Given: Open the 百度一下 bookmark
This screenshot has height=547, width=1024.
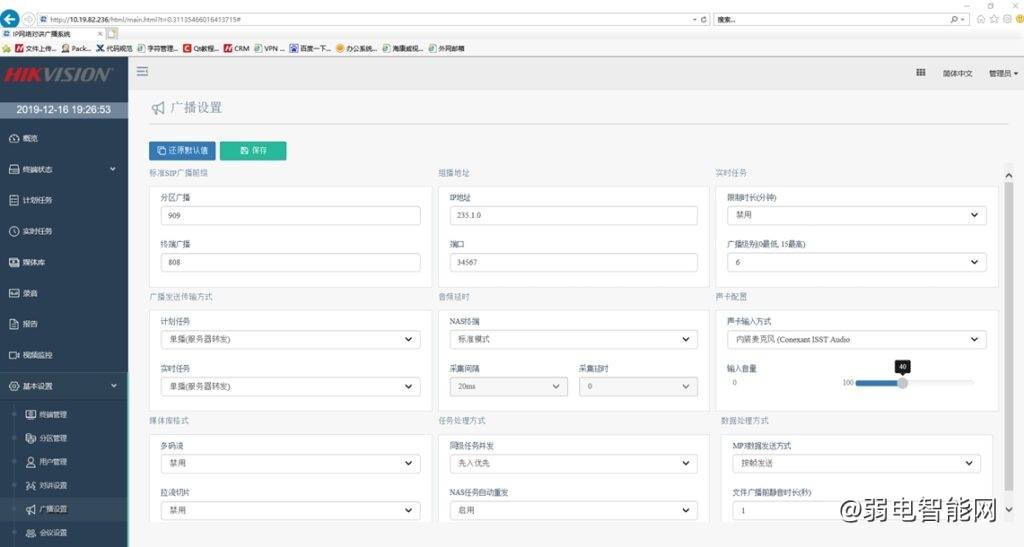Looking at the screenshot, I should click(311, 48).
